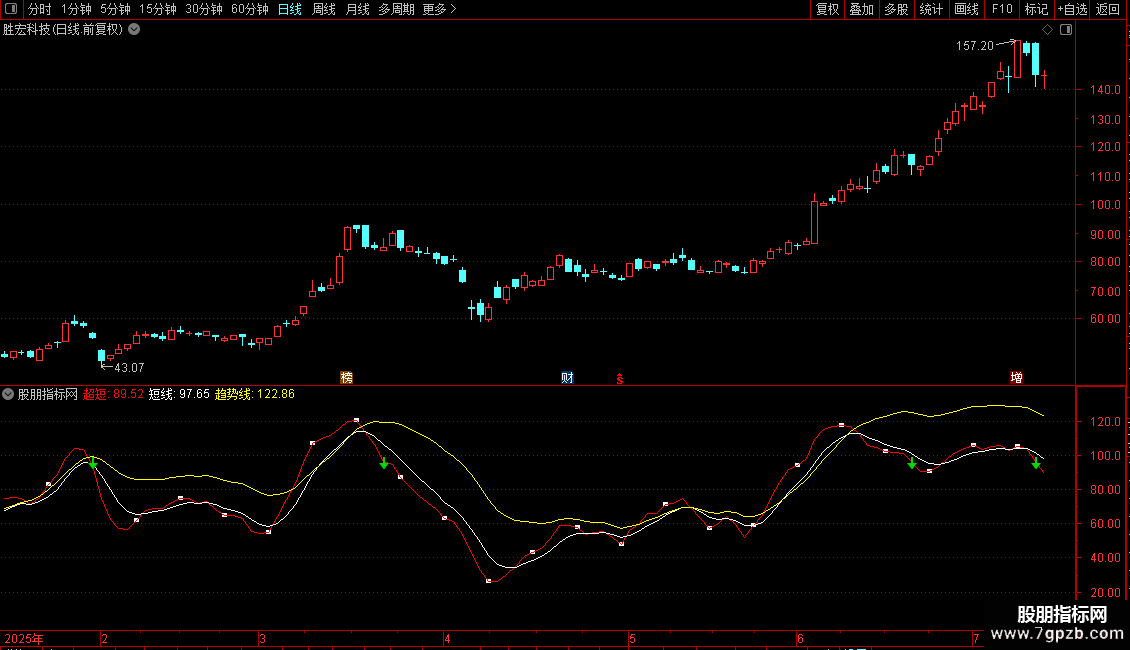The image size is (1130, 650).
Task: Click the 股朋指标网 indicator name
Action: tap(48, 394)
